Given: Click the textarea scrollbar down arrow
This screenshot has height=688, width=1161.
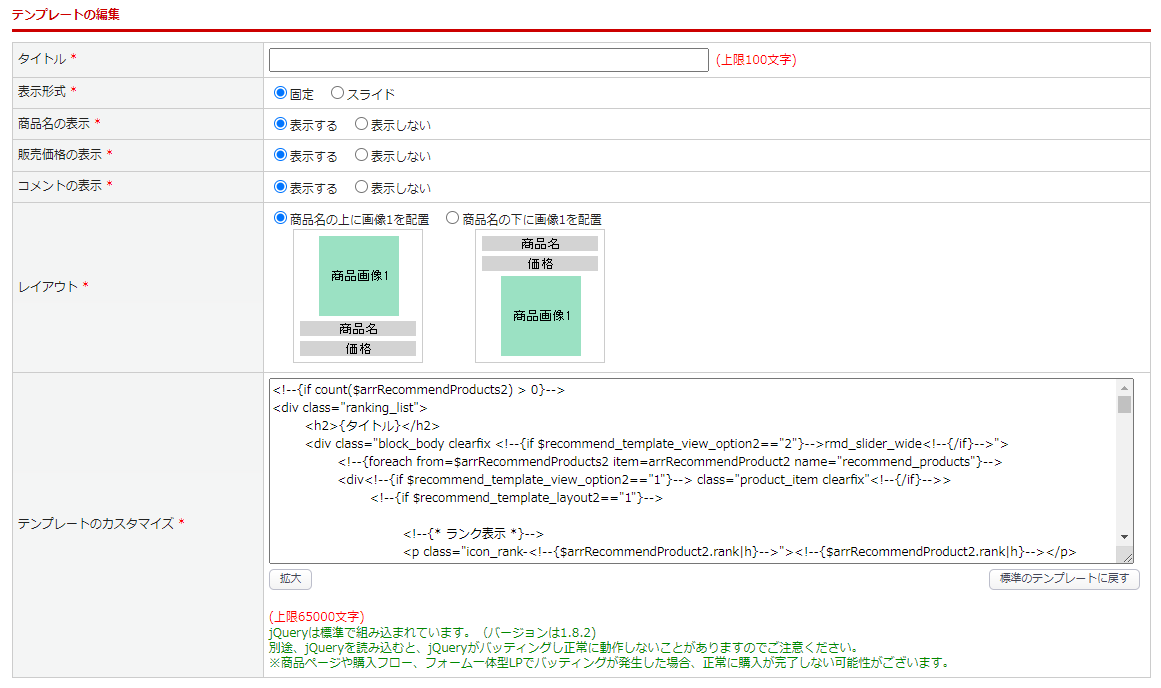Looking at the screenshot, I should (x=1125, y=537).
